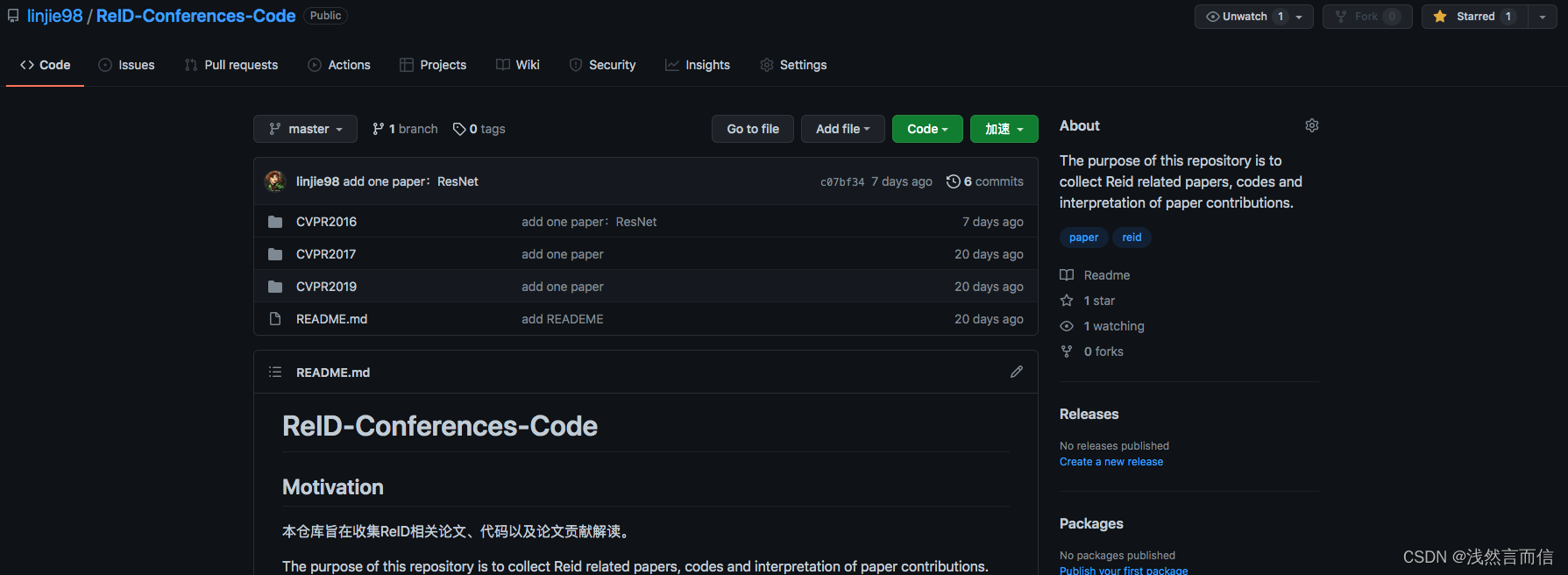
Task: Click linjie98's avatar image
Action: pyautogui.click(x=275, y=181)
